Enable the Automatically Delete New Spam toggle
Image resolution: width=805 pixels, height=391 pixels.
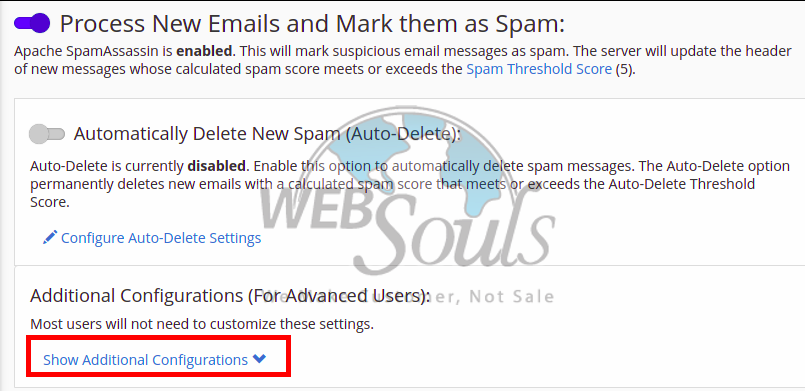(x=47, y=134)
